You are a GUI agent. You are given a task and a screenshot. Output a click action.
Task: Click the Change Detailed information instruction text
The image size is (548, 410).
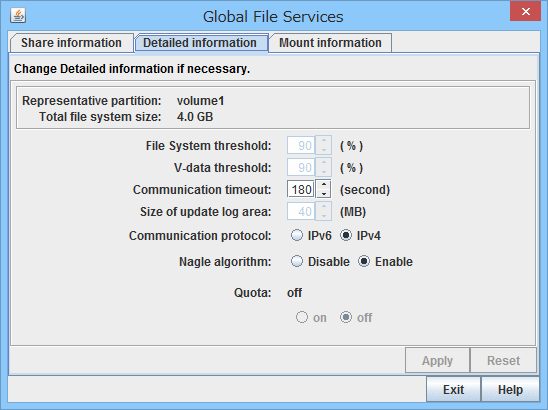click(132, 69)
